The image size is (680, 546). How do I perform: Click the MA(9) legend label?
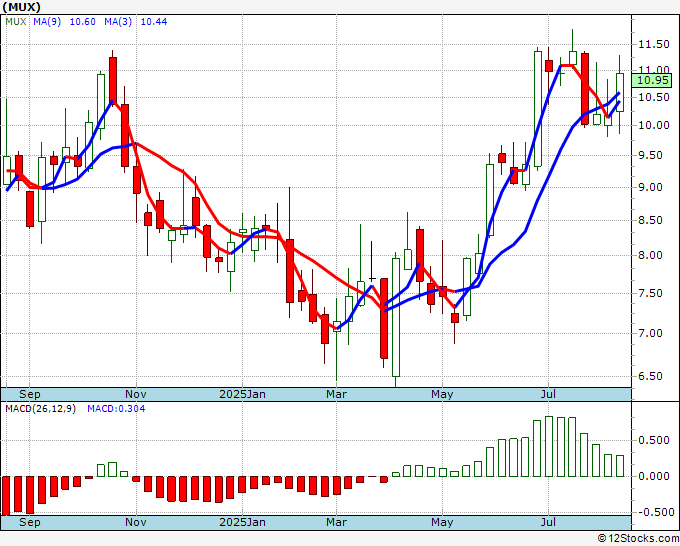click(47, 22)
